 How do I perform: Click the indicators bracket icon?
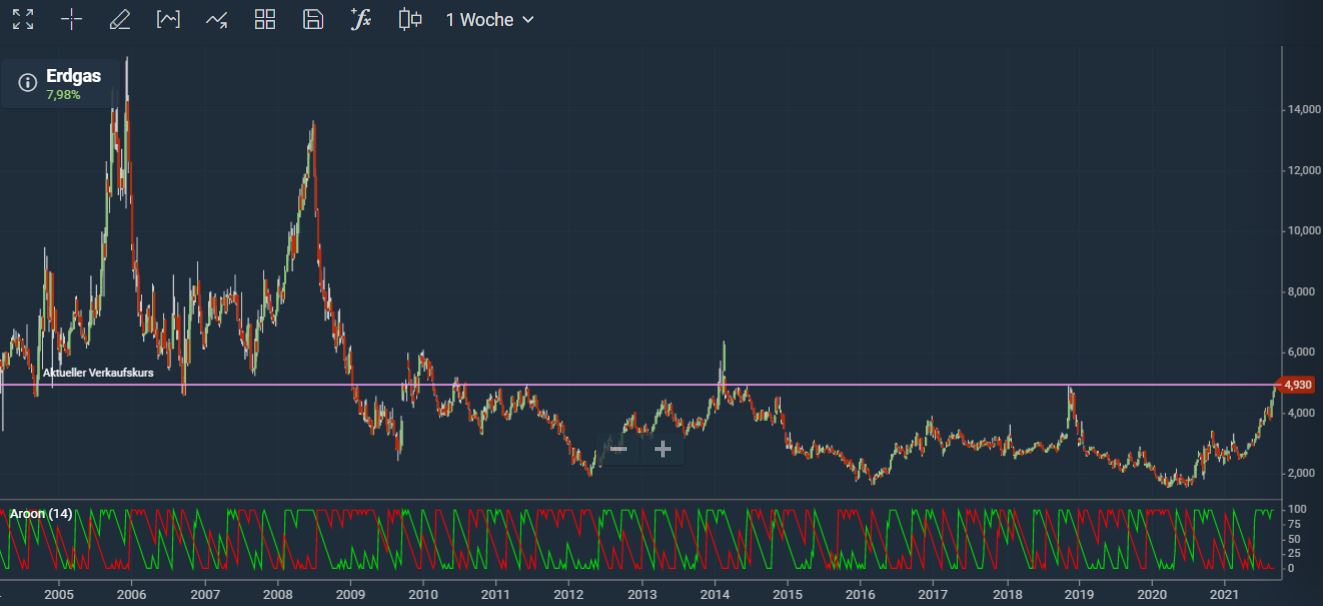click(168, 19)
